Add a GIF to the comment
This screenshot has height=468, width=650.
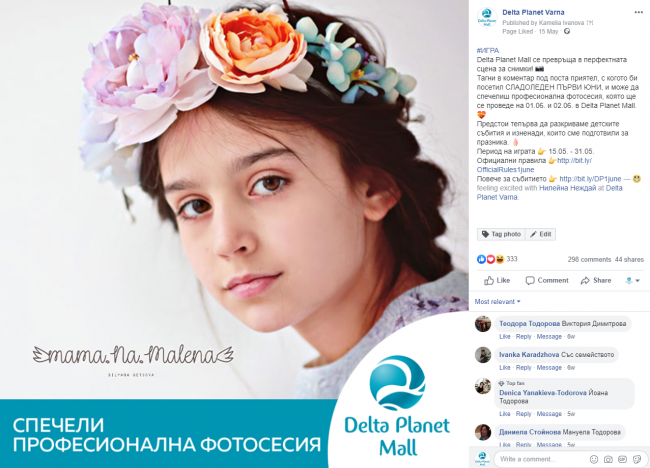coord(622,459)
